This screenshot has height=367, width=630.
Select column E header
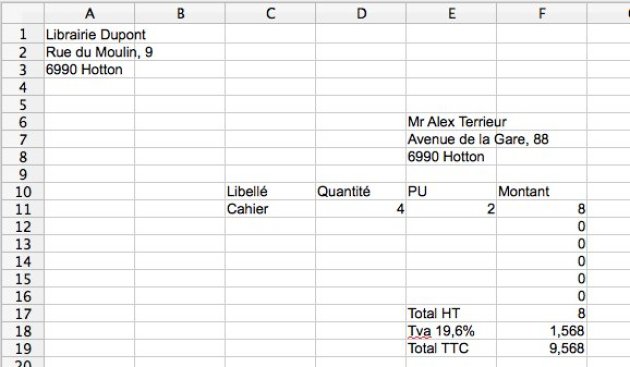451,14
